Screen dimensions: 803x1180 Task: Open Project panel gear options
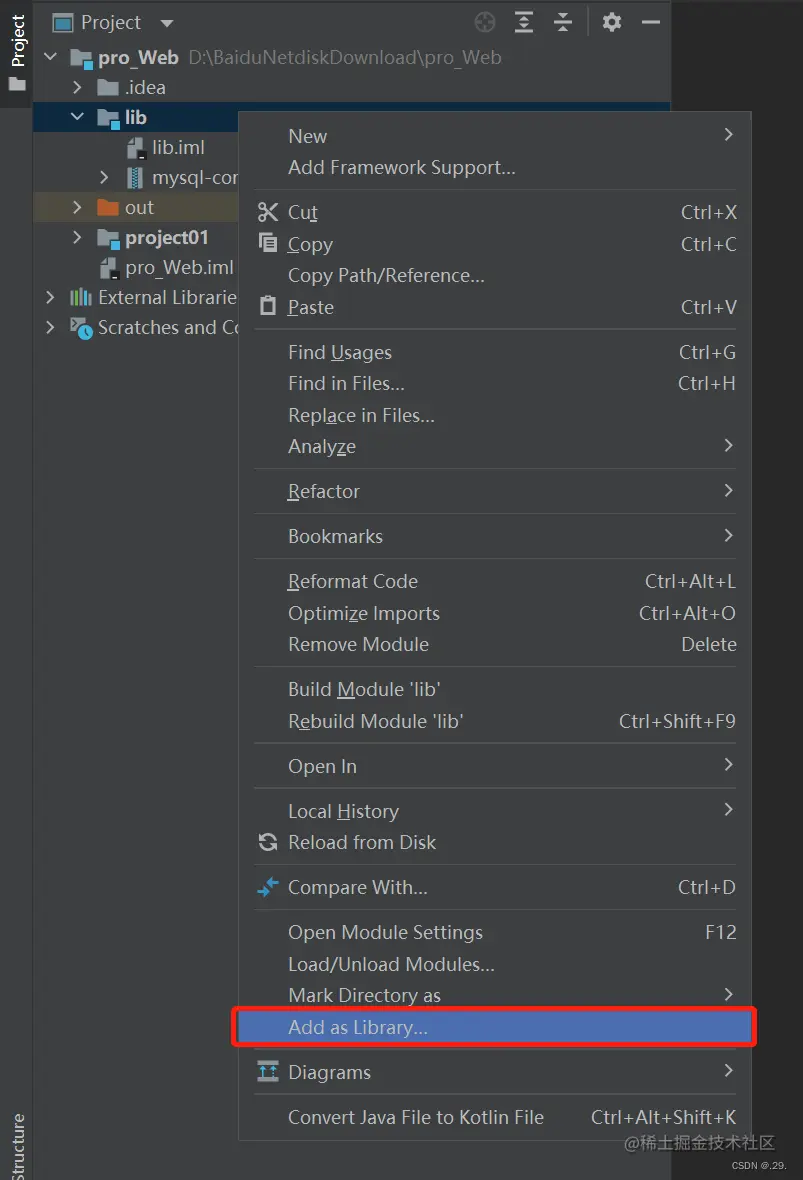click(612, 22)
